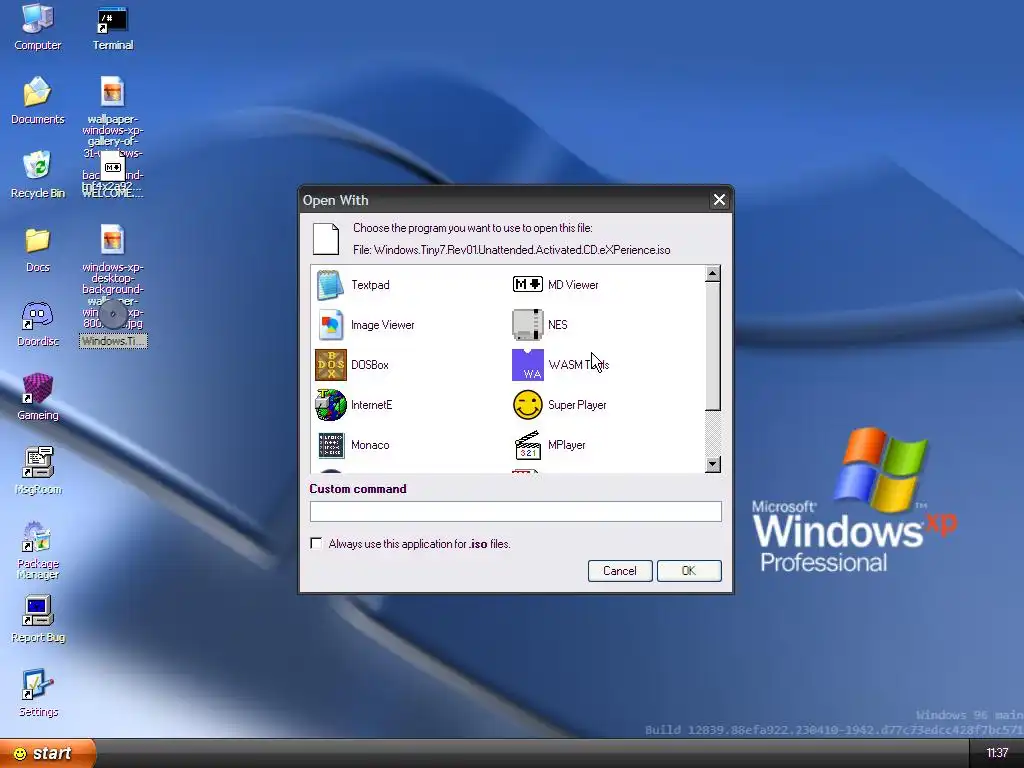Image resolution: width=1024 pixels, height=768 pixels.
Task: Launch the Gameing desktop shortcut
Action: click(37, 397)
